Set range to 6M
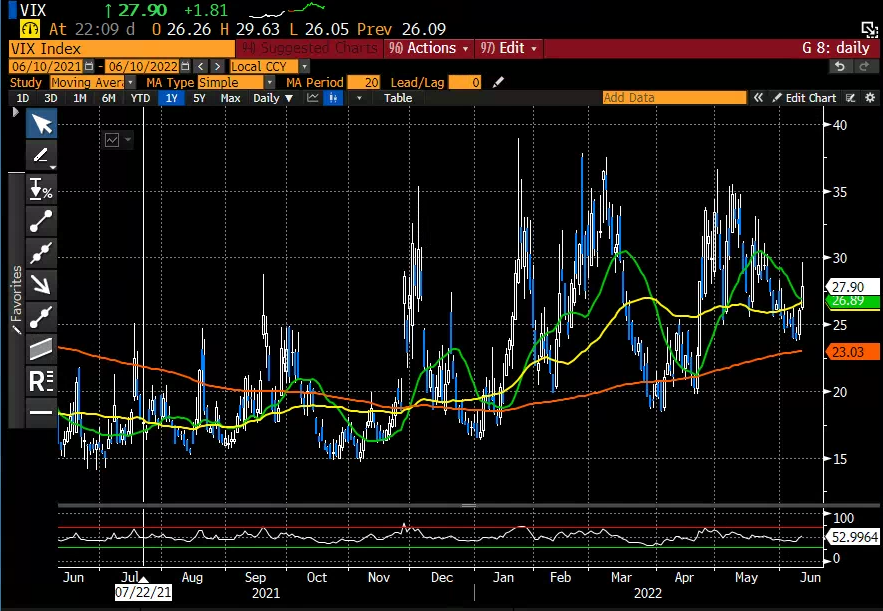The image size is (883, 611). tap(109, 98)
